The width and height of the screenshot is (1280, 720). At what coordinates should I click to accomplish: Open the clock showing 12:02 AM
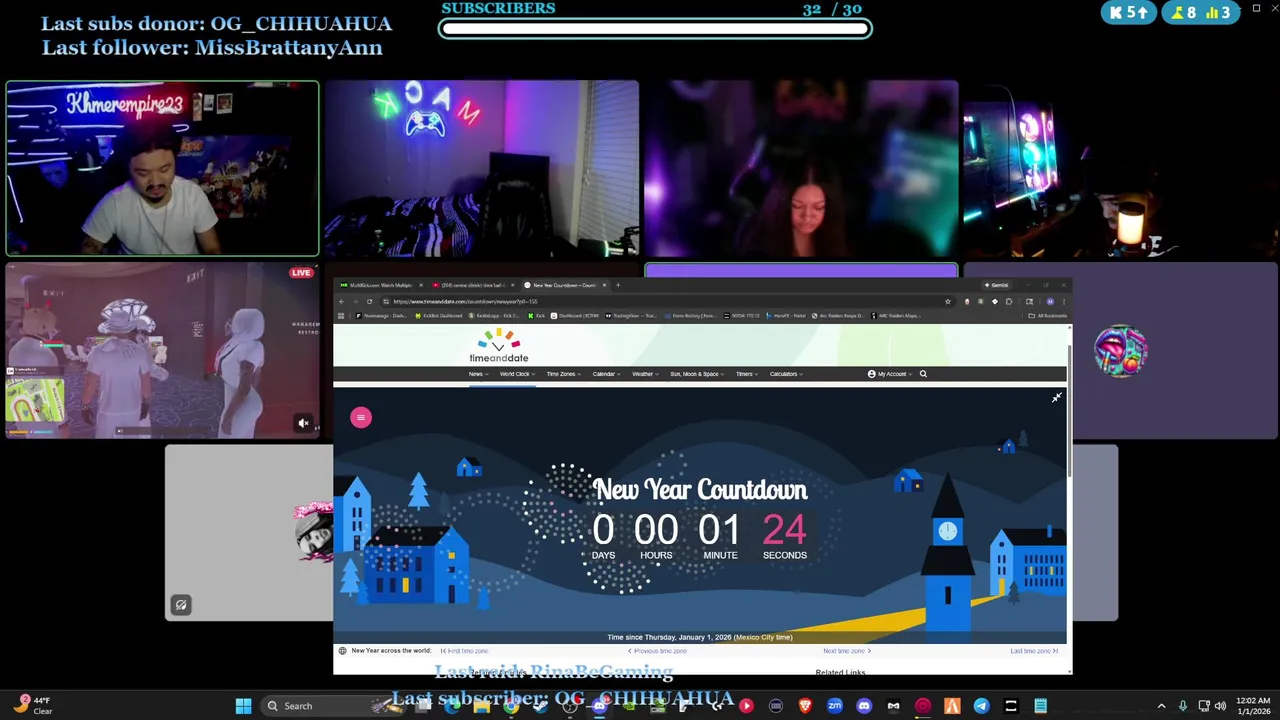point(1253,706)
